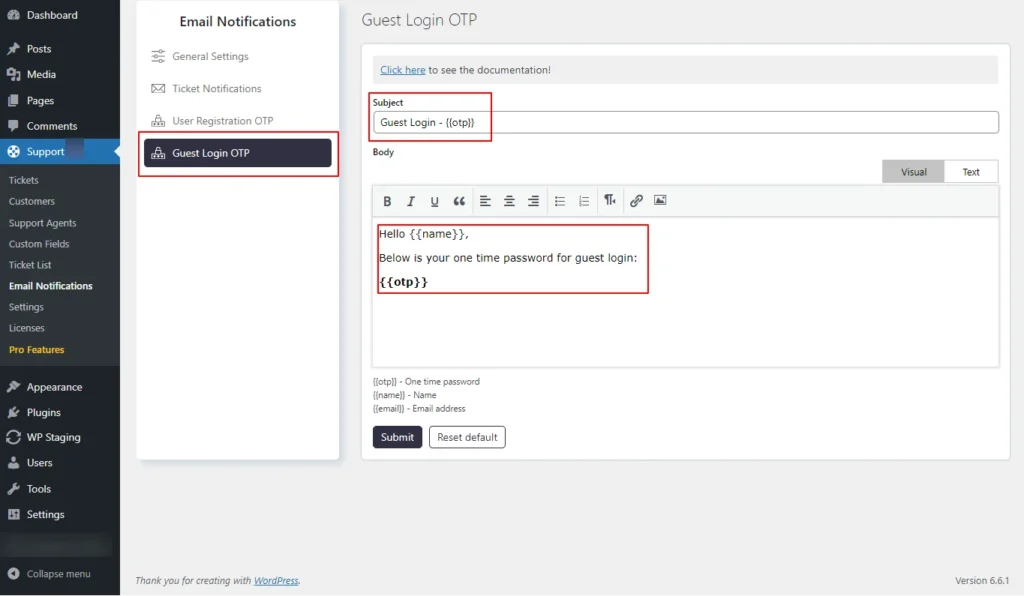Reset the email template to default

tap(467, 436)
